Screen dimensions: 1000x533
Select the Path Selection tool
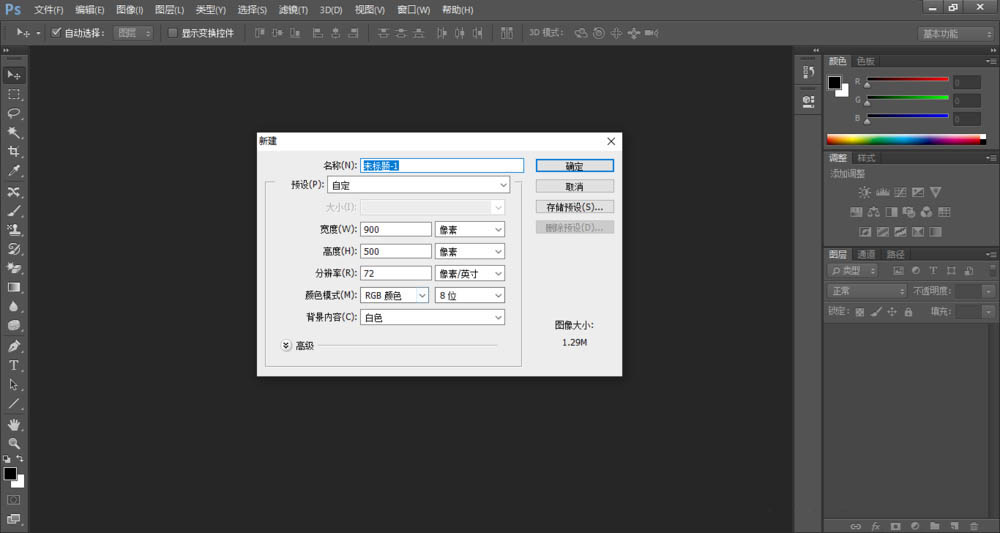14,384
